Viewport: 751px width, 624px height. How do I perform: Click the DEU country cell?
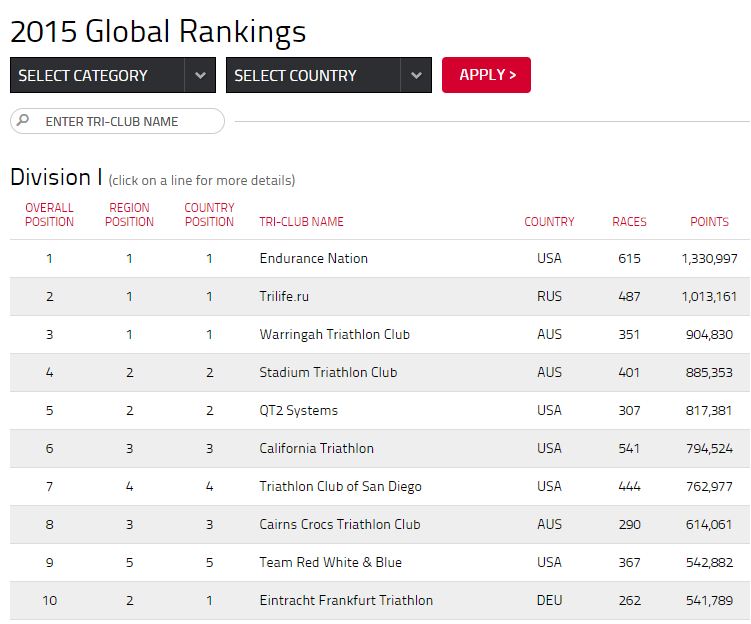pos(549,601)
